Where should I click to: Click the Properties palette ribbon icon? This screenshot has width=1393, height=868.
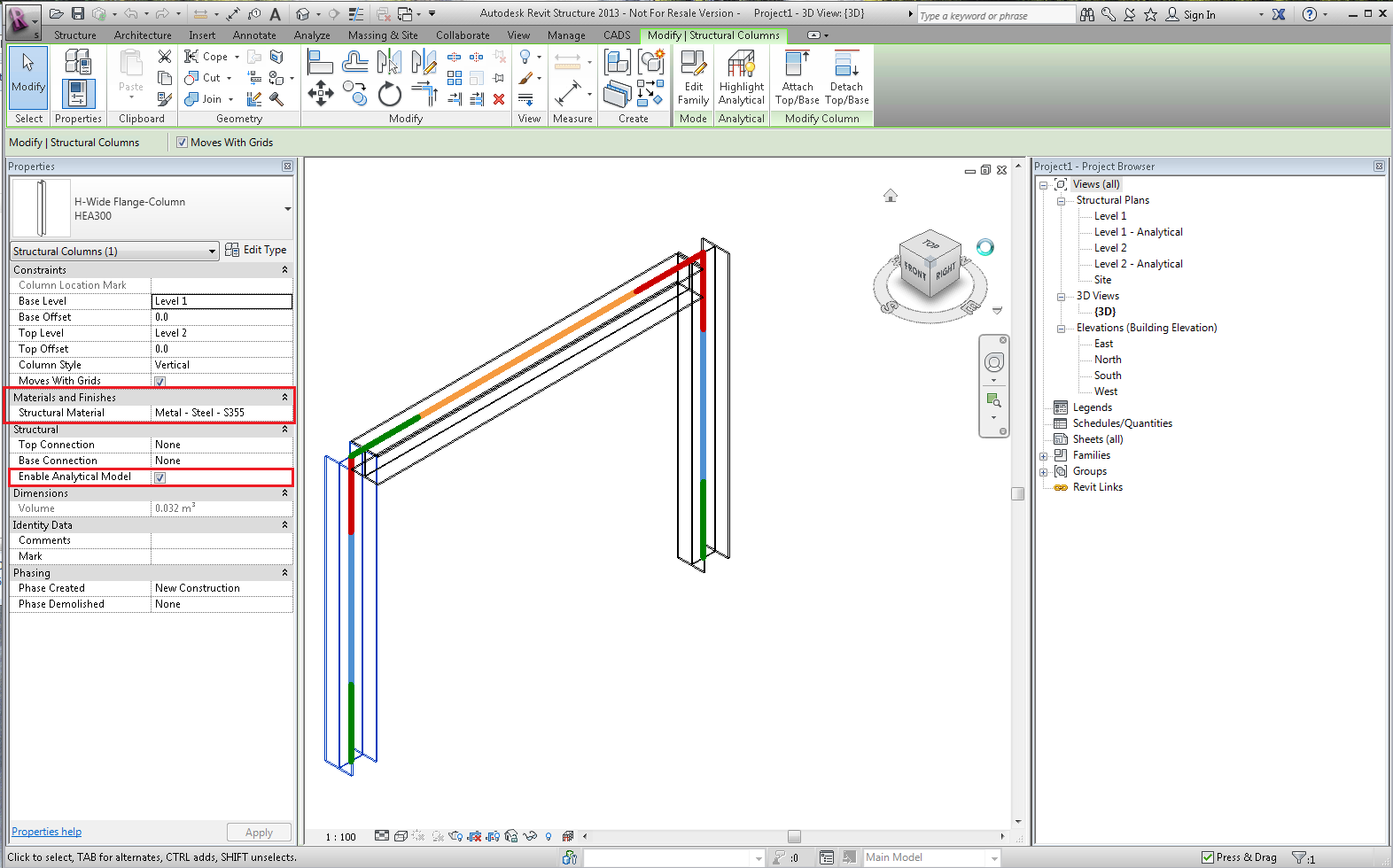point(78,93)
